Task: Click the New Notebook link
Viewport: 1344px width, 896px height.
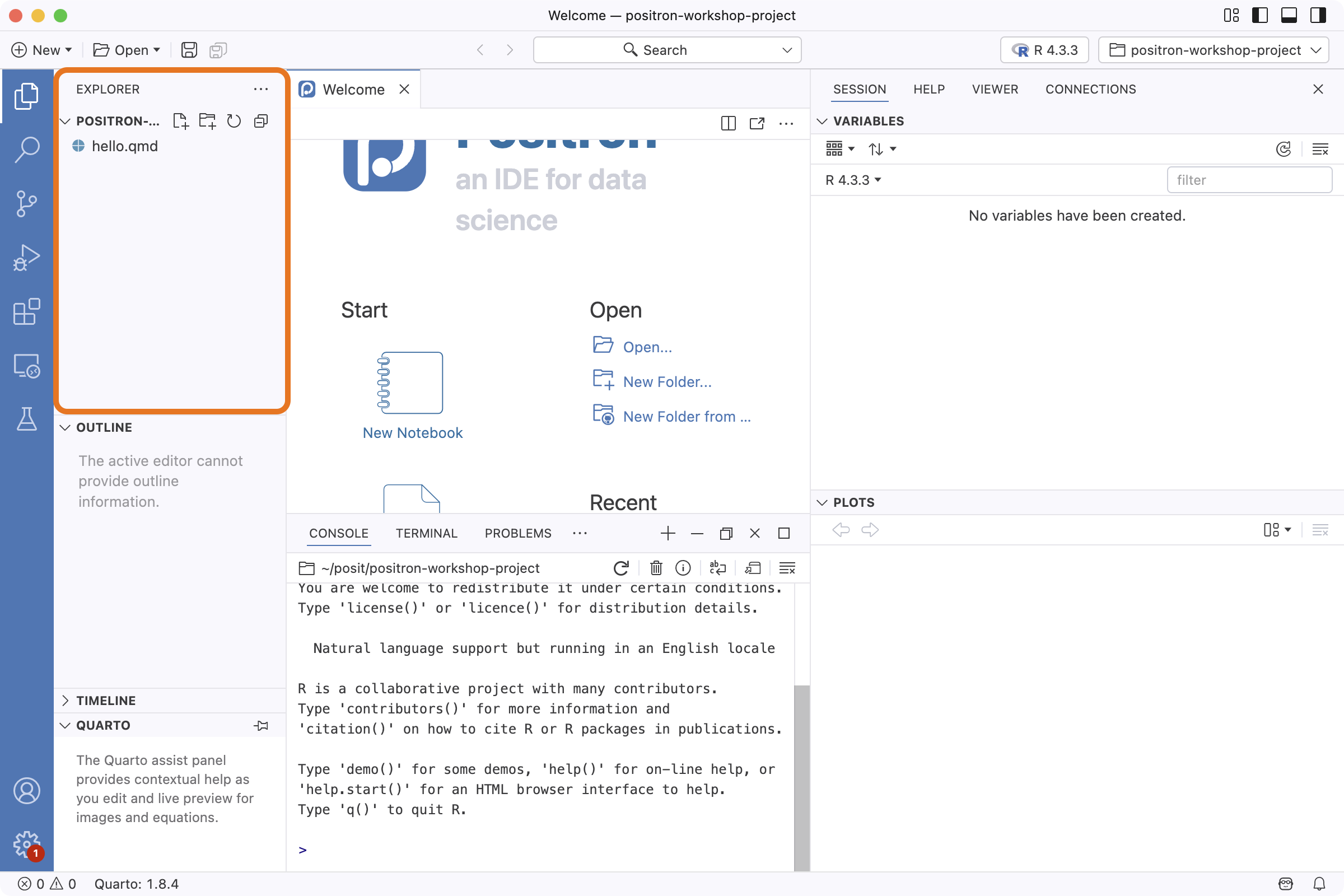Action: point(413,432)
